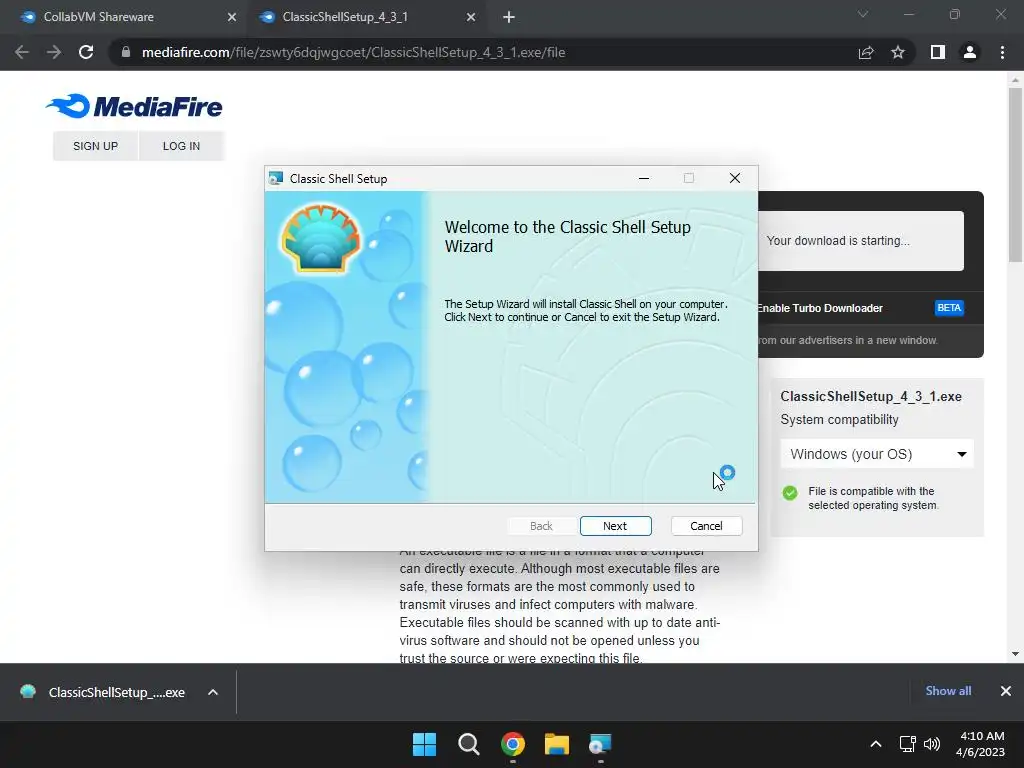Screen dimensions: 1024x768
Task: Open the Chrome three-dot menu
Action: [x=1002, y=52]
